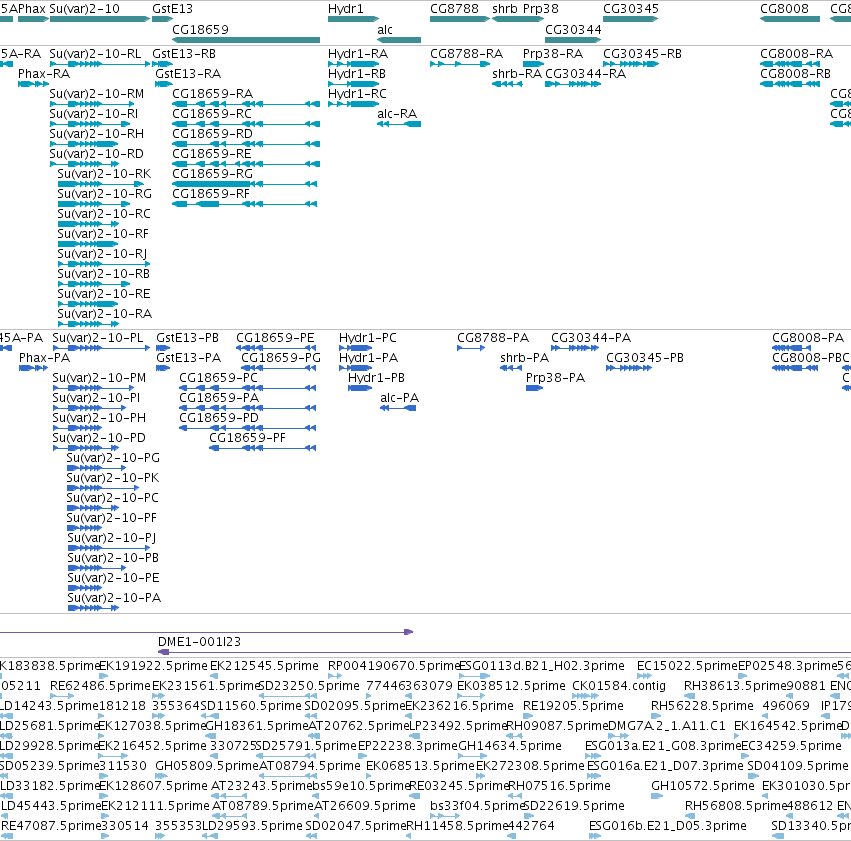
Task: Open the CG30344 gene feature
Action: (573, 40)
